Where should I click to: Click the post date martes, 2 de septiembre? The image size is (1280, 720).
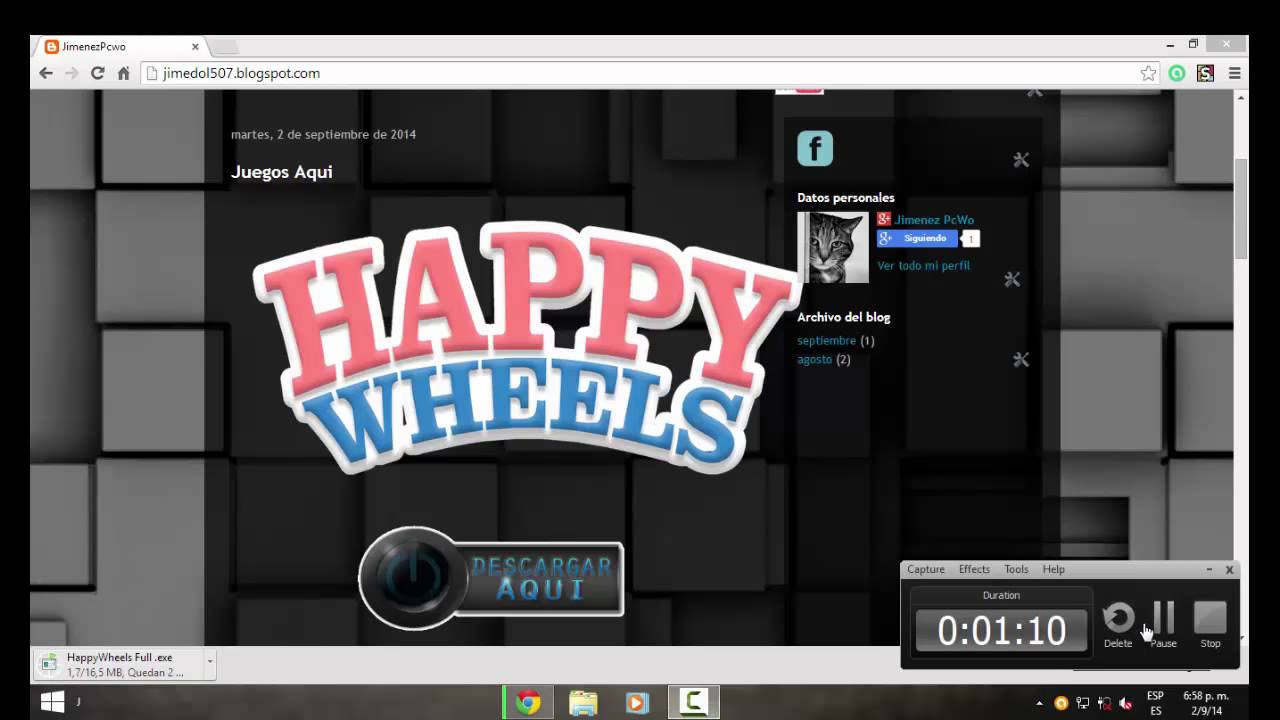pos(323,134)
